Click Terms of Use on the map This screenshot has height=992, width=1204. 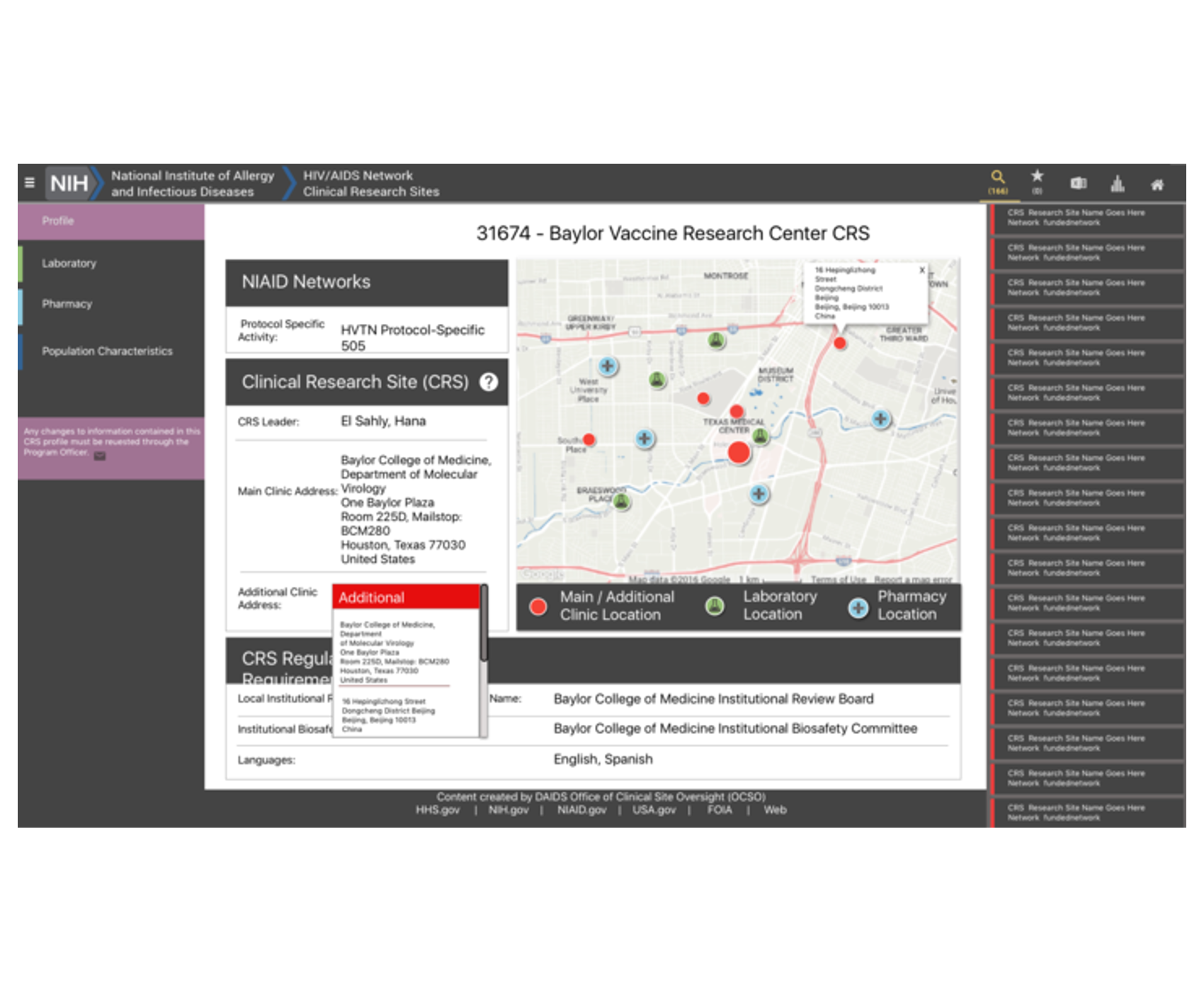838,579
